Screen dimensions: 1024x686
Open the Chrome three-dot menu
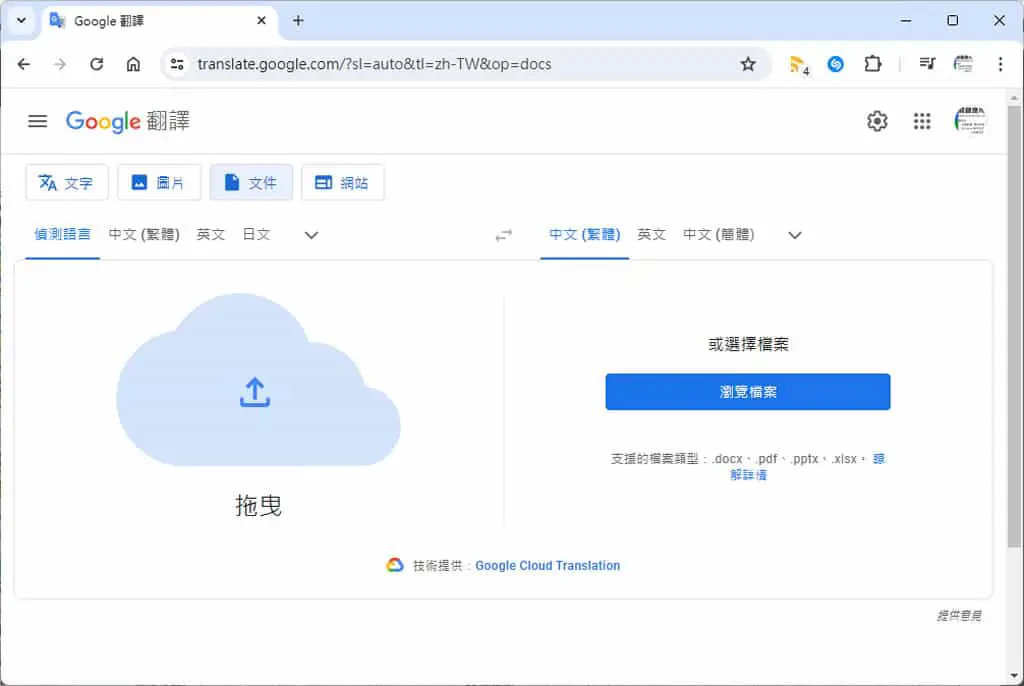(1000, 64)
